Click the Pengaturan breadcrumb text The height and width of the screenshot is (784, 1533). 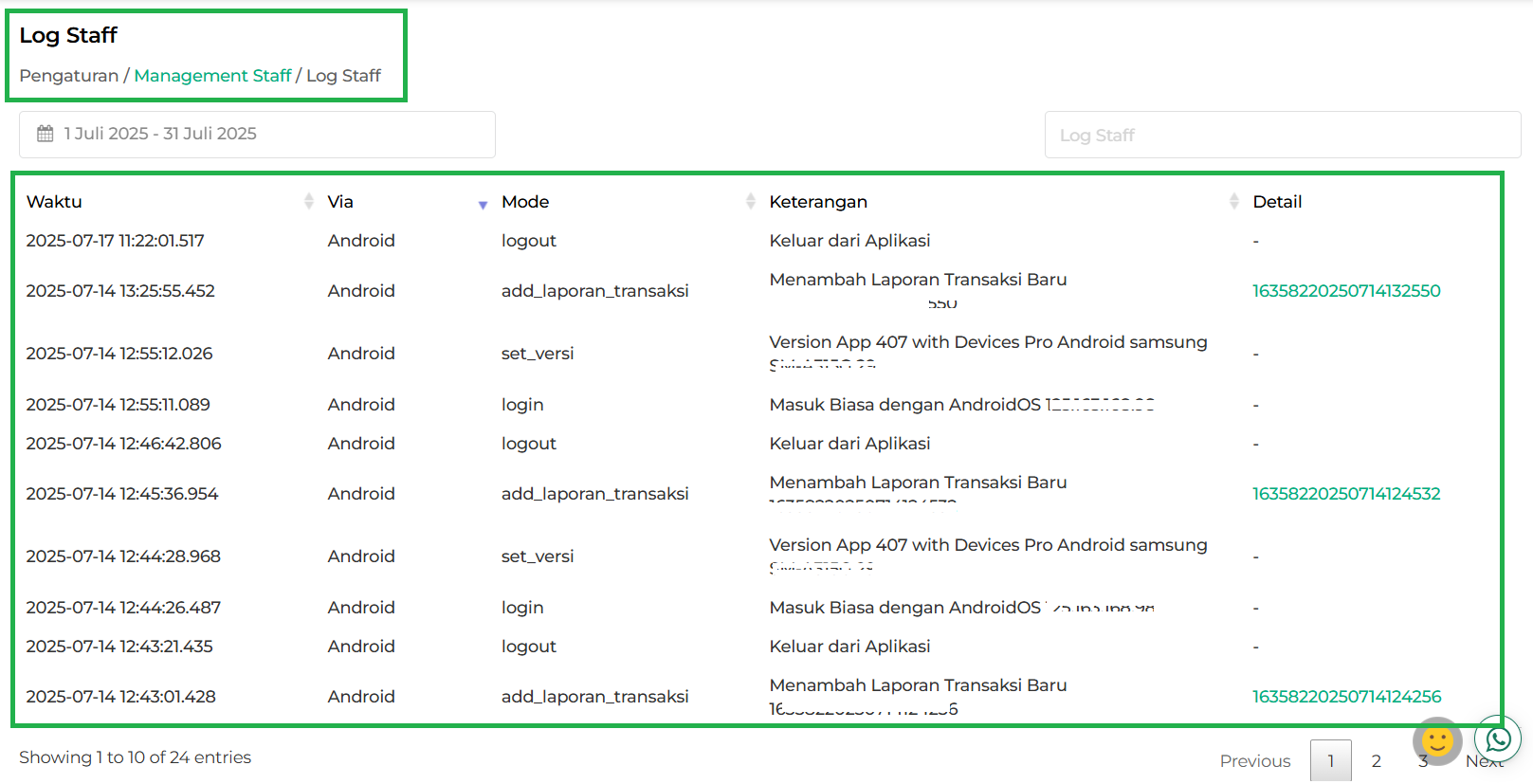pos(68,76)
